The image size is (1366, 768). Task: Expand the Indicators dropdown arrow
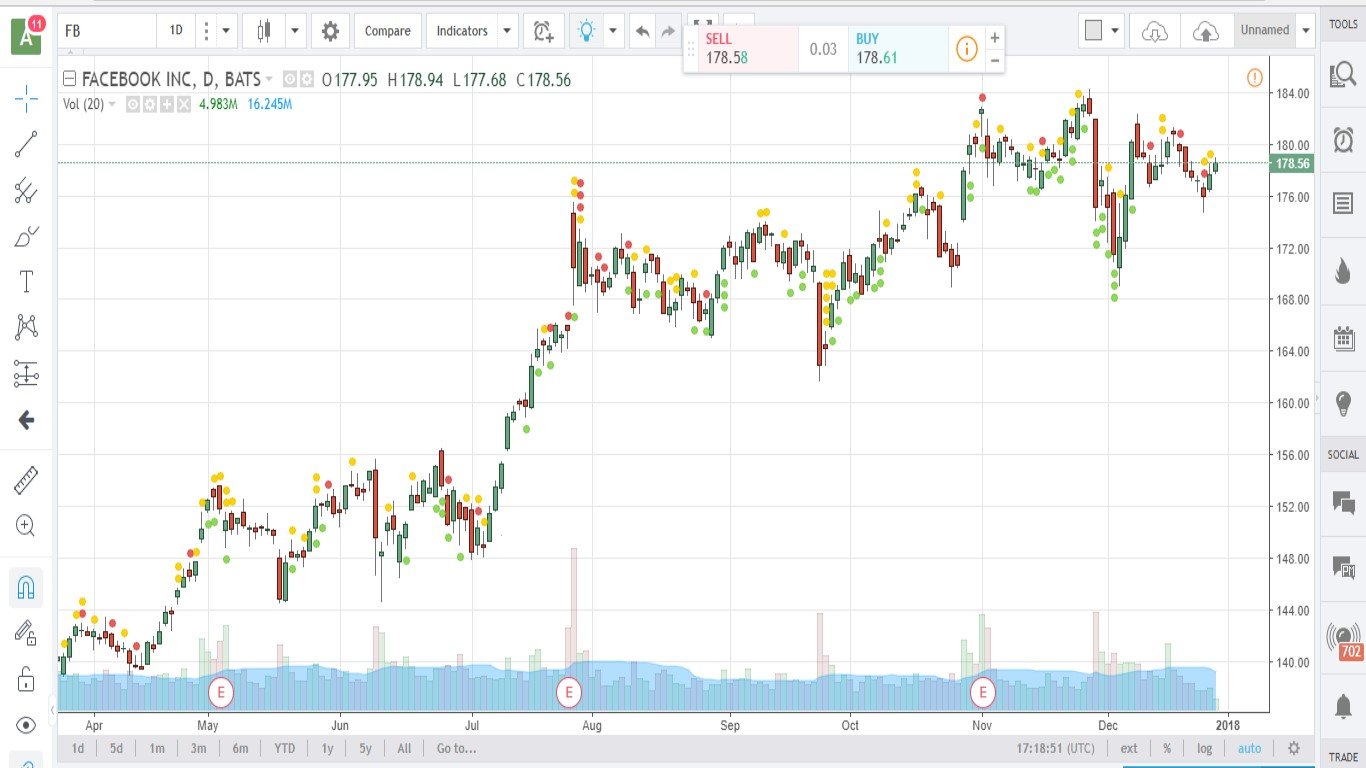tap(508, 31)
